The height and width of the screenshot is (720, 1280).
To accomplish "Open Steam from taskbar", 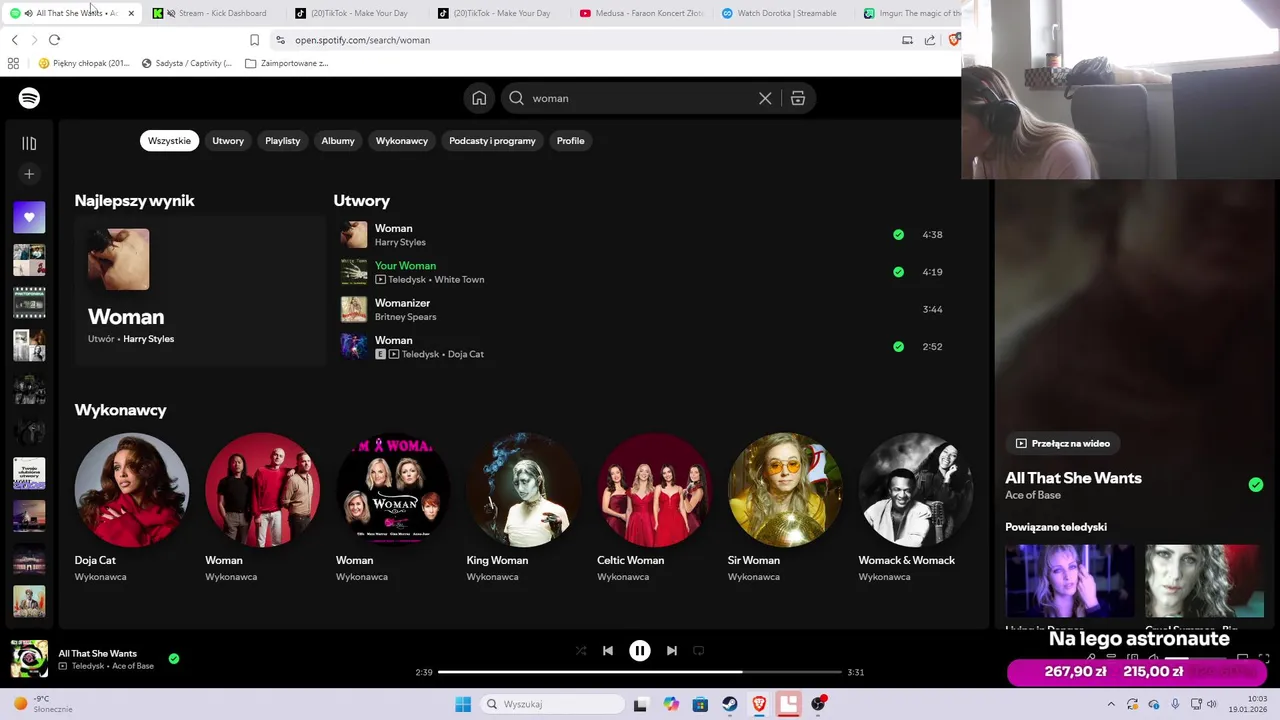I will [730, 704].
